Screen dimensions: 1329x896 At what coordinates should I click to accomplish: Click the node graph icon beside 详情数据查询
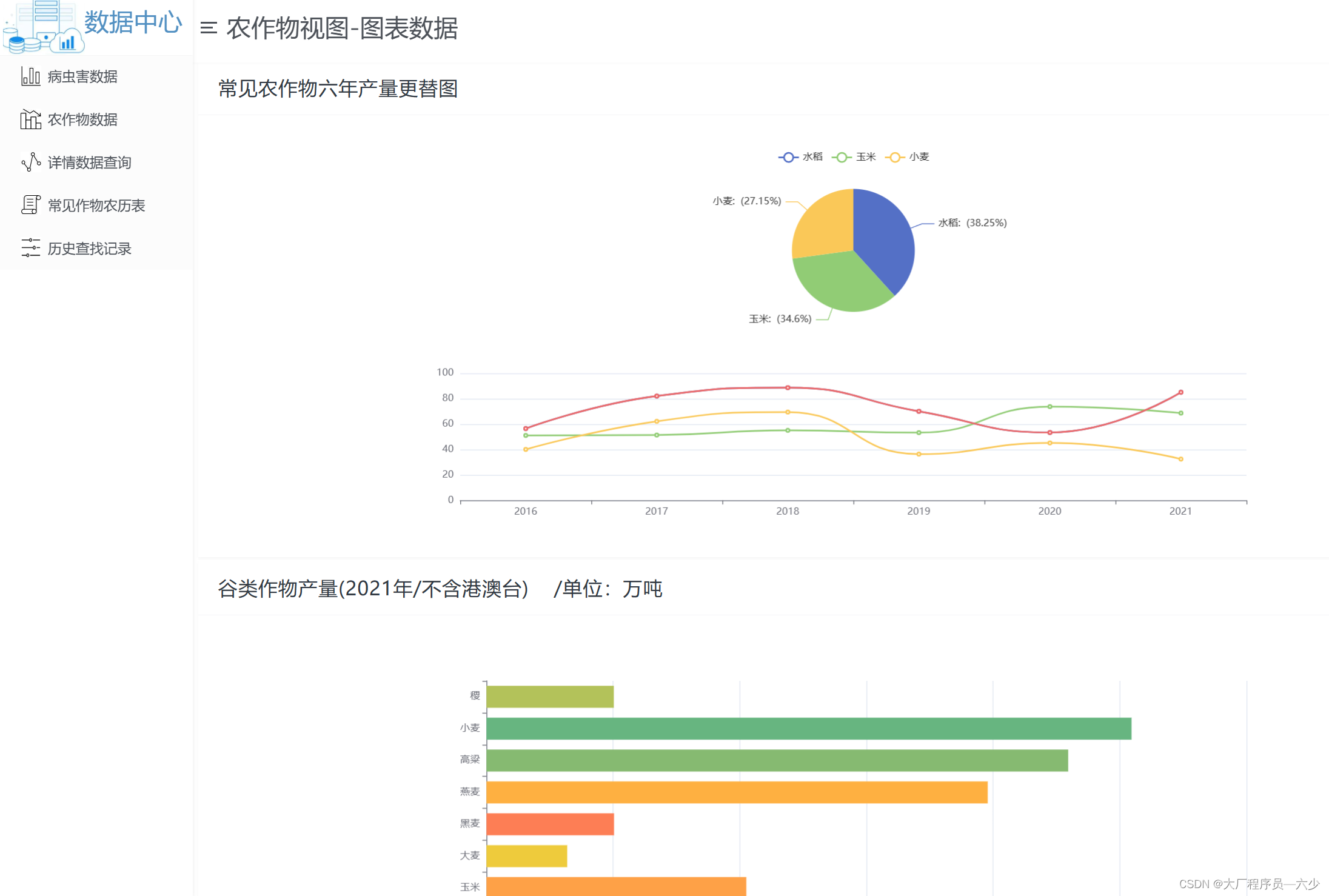click(x=30, y=162)
